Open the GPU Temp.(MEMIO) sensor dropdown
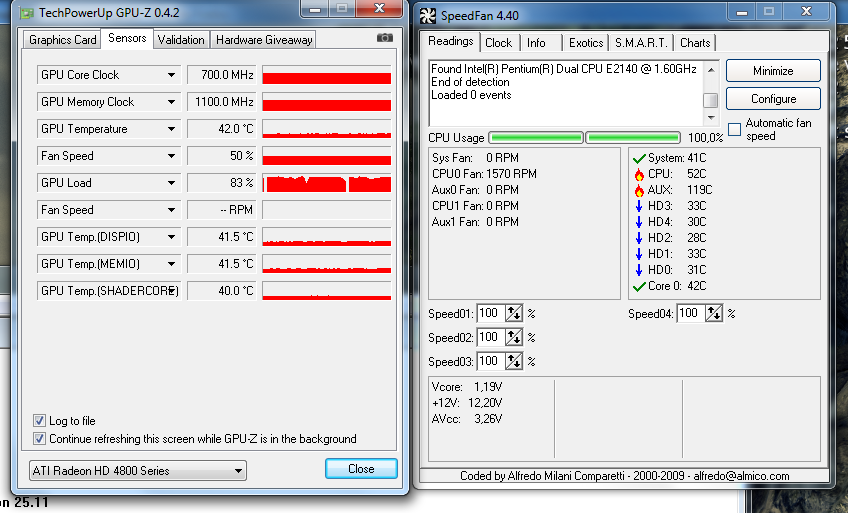848x513 pixels. 171,264
